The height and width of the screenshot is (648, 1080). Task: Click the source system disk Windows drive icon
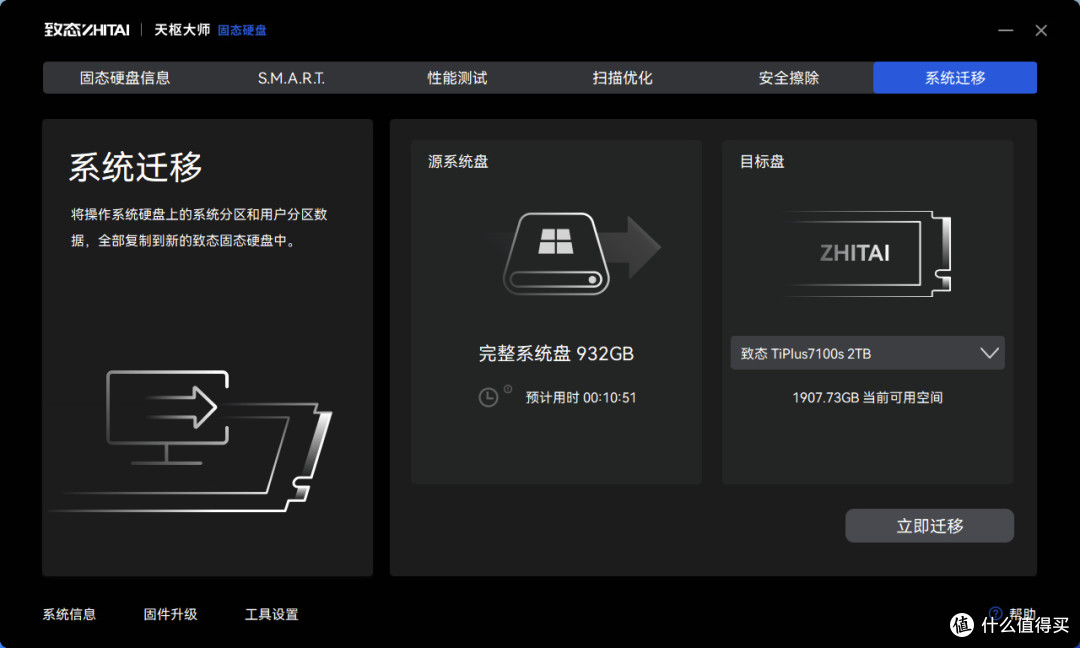[557, 253]
